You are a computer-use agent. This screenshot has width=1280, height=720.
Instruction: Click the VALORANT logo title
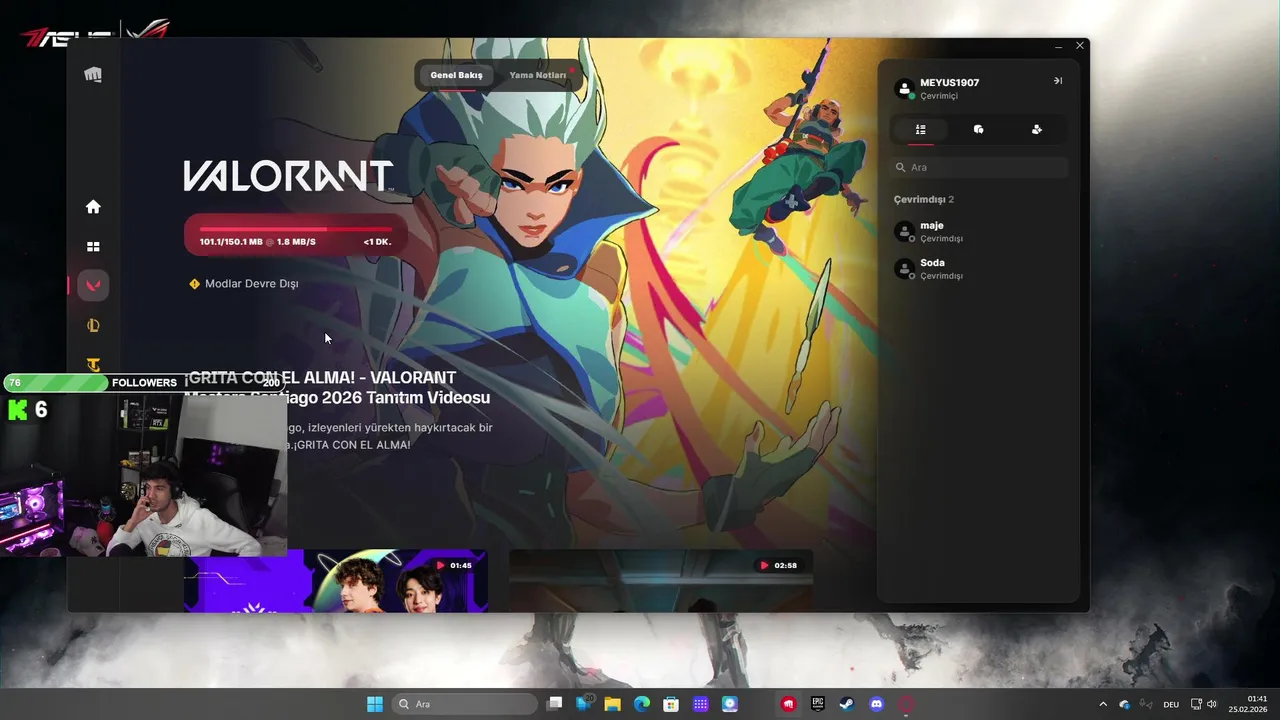tap(288, 175)
